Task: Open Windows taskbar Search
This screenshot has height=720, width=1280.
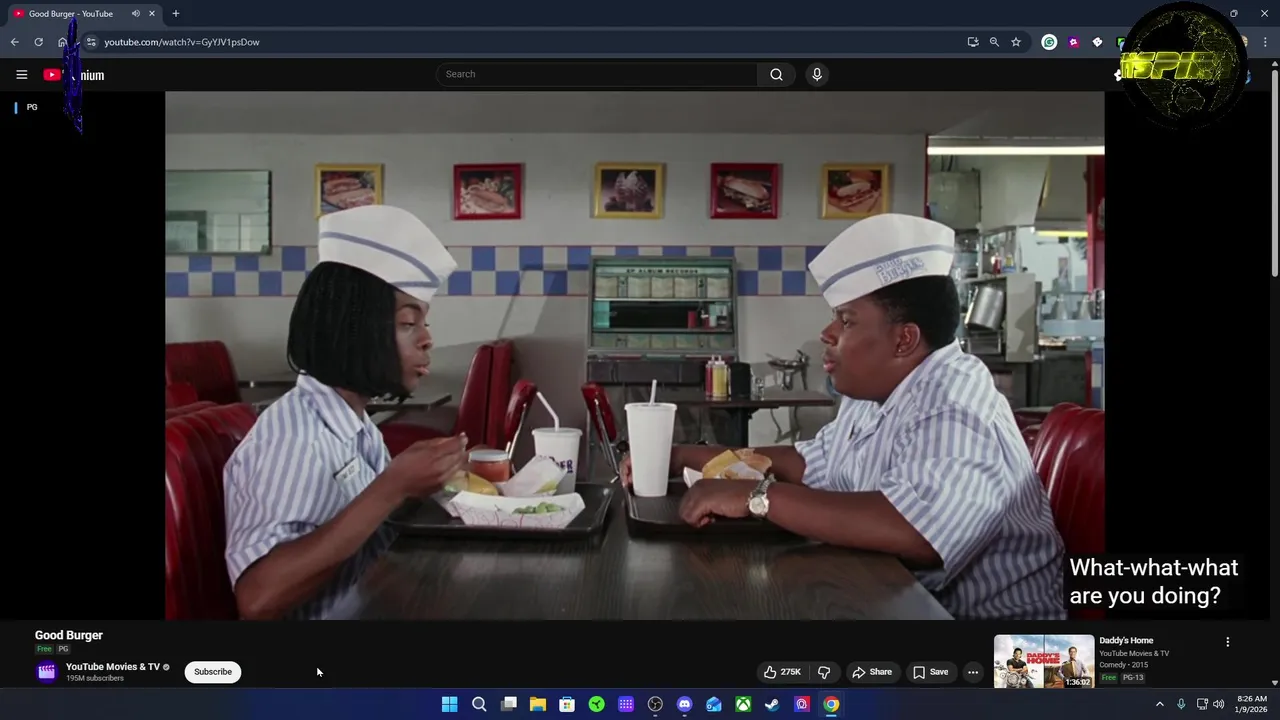Action: pos(479,704)
